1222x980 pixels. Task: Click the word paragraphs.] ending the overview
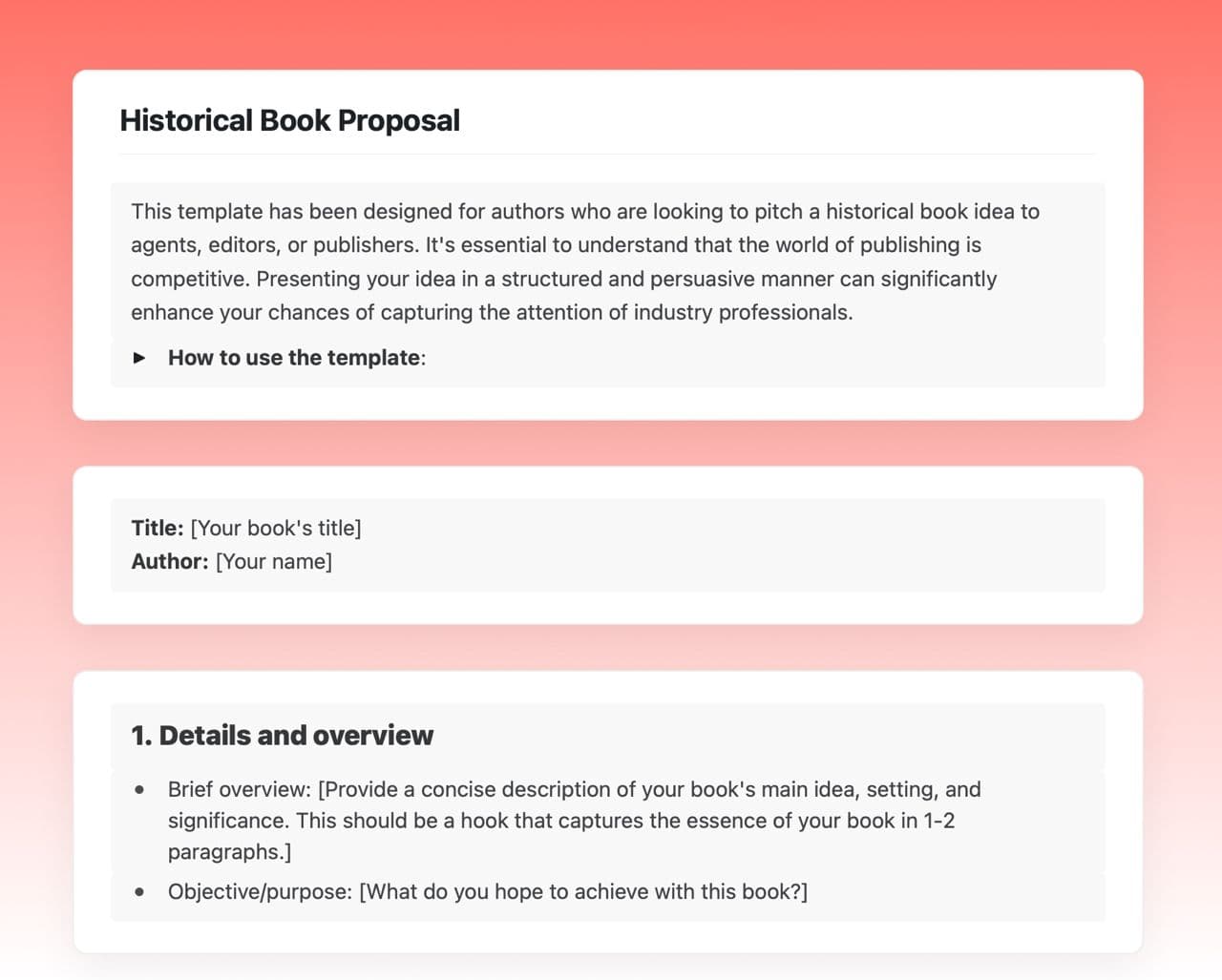229,852
